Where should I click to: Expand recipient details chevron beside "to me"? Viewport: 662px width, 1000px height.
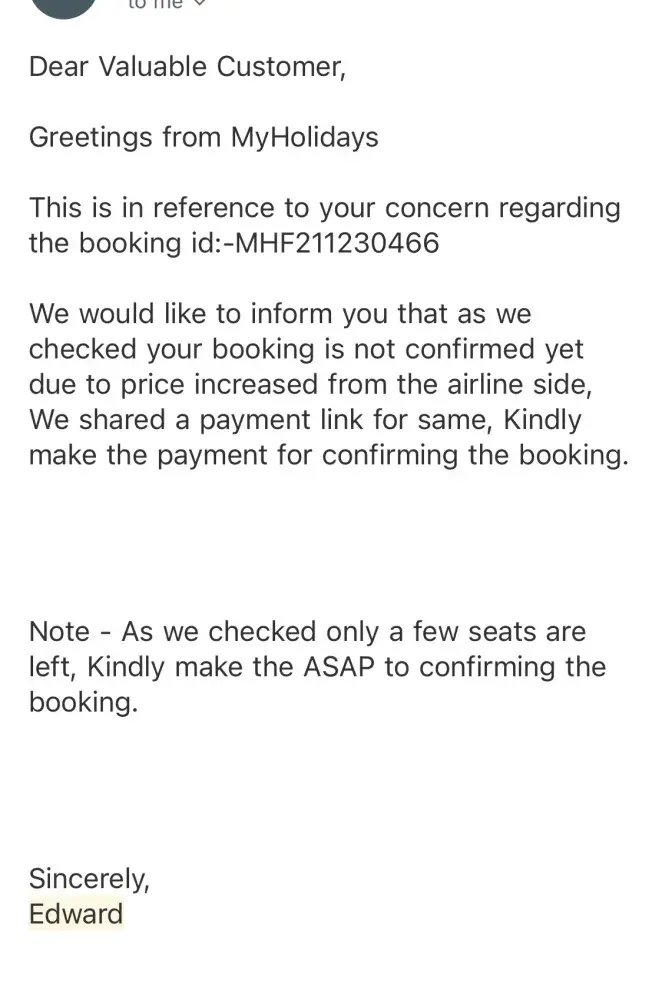pos(198,5)
